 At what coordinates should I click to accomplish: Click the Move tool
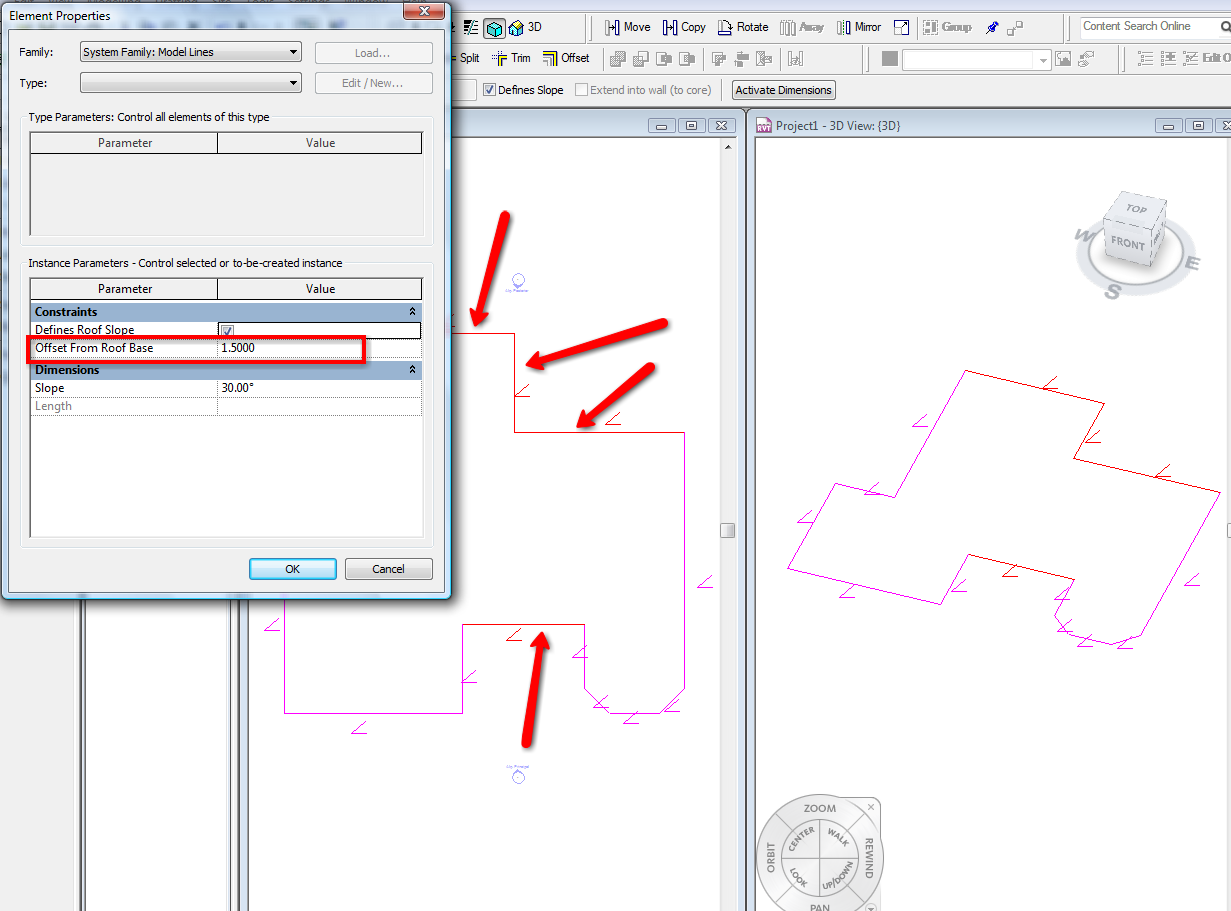coord(627,27)
